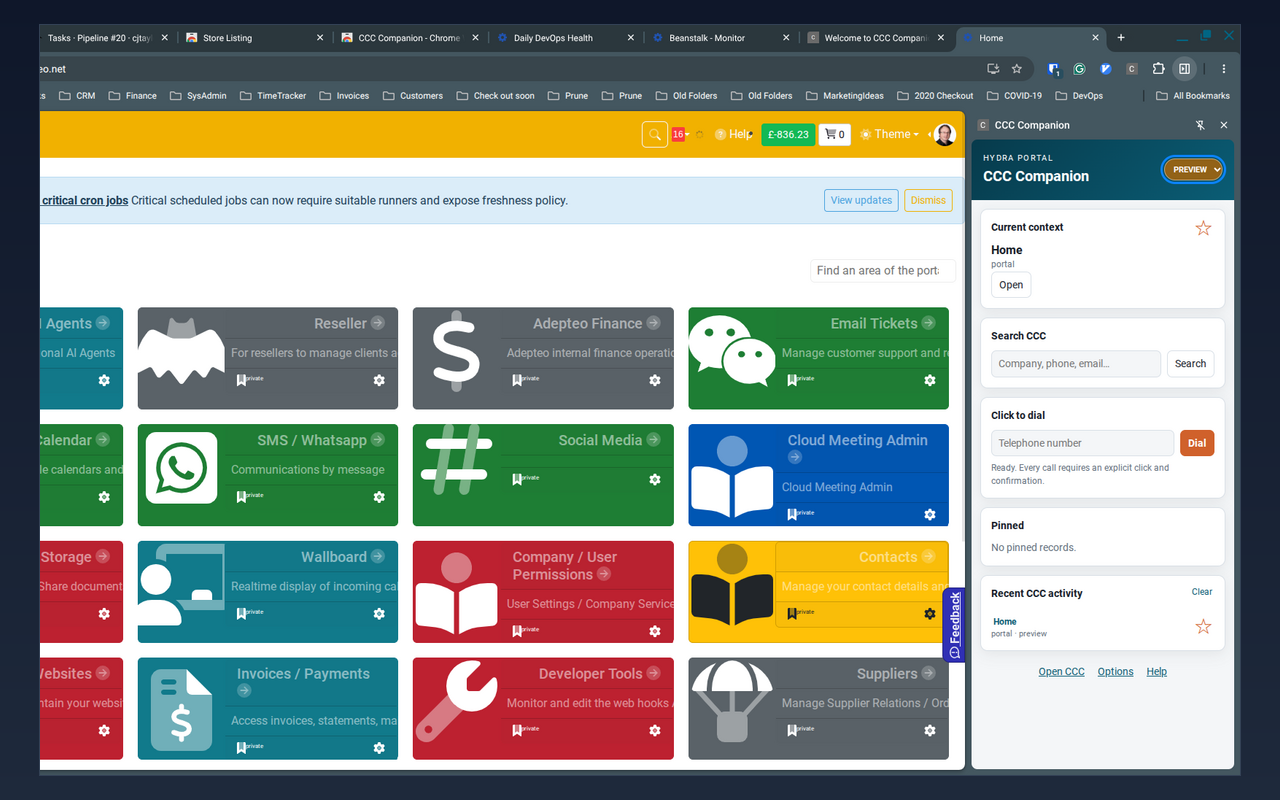Open the TimeTracker bookmarks folder
Screen dimensions: 1280x800
pyautogui.click(x=272, y=96)
